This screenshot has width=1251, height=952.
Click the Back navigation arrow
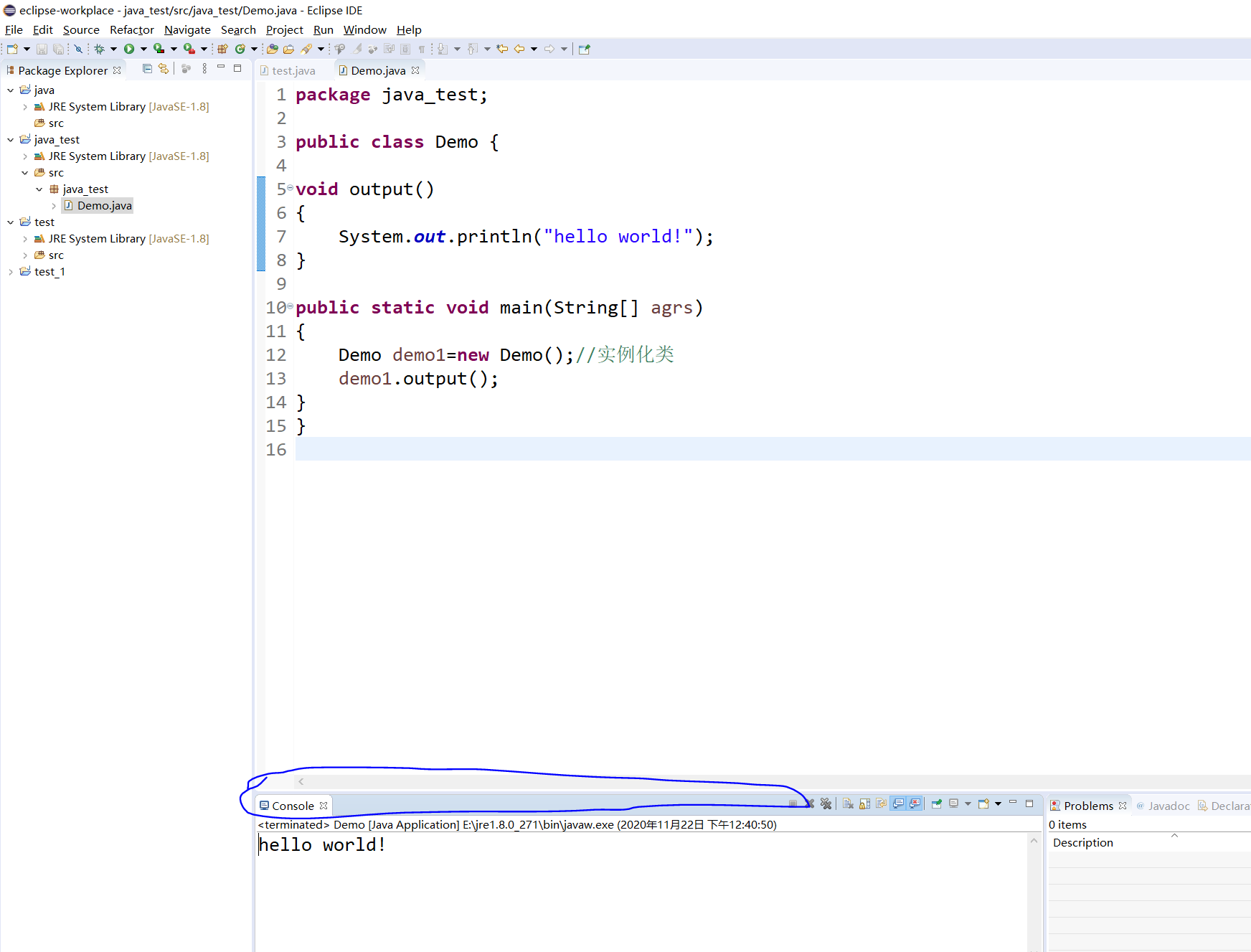coord(519,49)
